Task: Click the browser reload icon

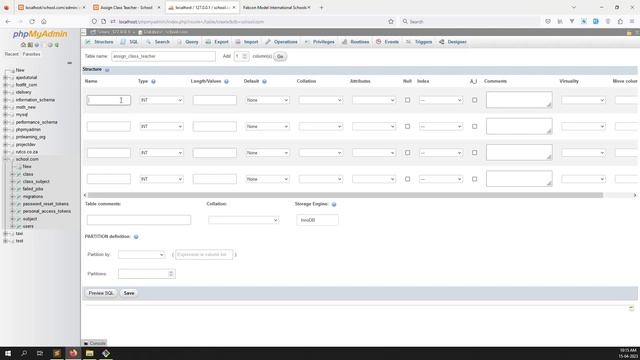Action: [32, 21]
